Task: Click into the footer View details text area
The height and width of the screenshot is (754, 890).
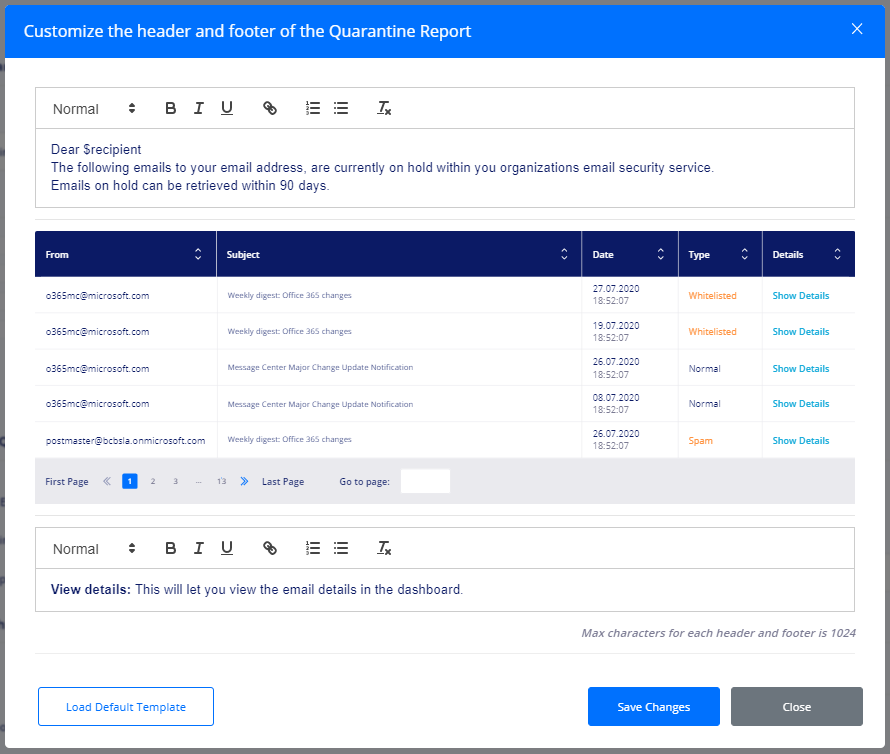Action: pos(445,589)
